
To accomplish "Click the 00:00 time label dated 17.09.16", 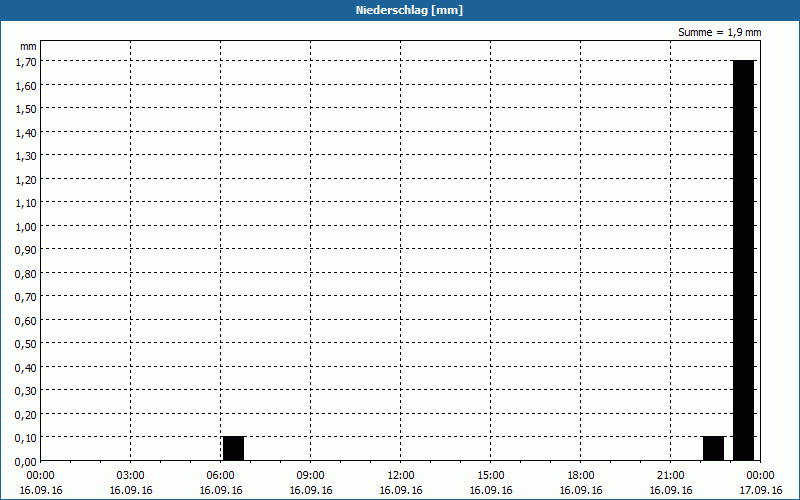I will click(760, 476).
